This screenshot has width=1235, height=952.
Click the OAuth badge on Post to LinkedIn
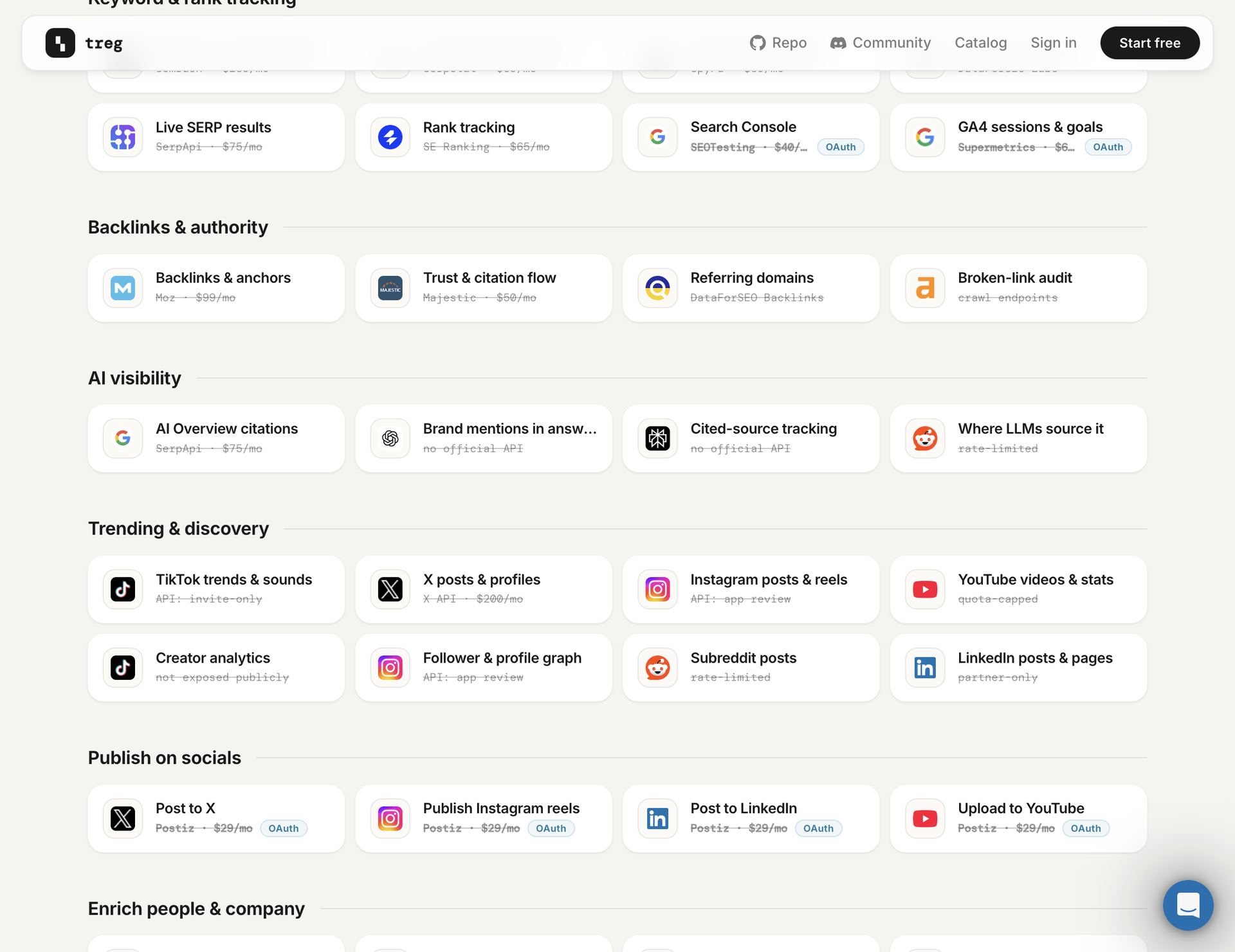coord(818,828)
